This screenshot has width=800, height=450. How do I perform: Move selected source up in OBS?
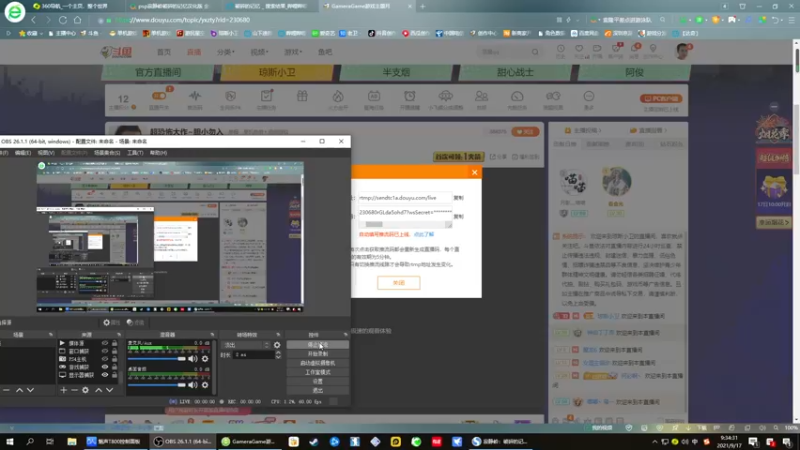tap(98, 390)
